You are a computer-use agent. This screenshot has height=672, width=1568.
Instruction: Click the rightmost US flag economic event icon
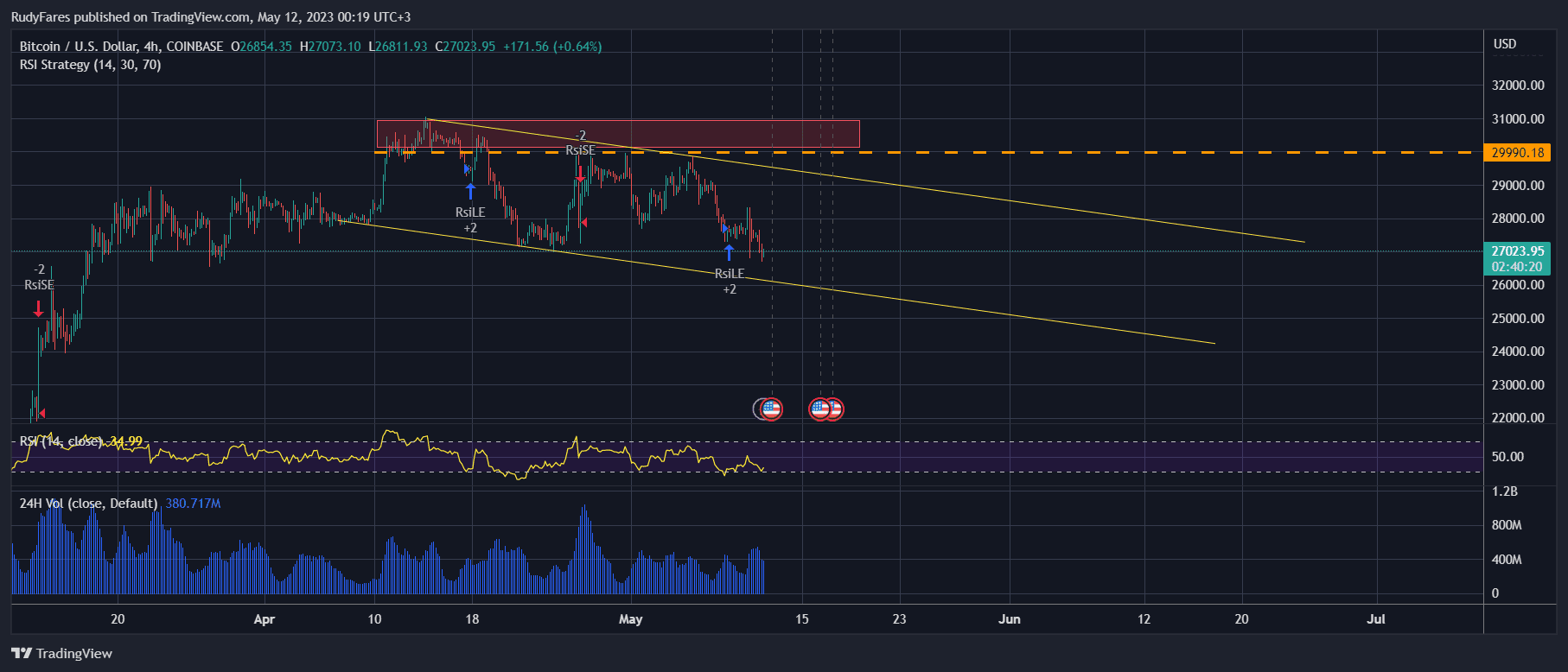point(833,409)
